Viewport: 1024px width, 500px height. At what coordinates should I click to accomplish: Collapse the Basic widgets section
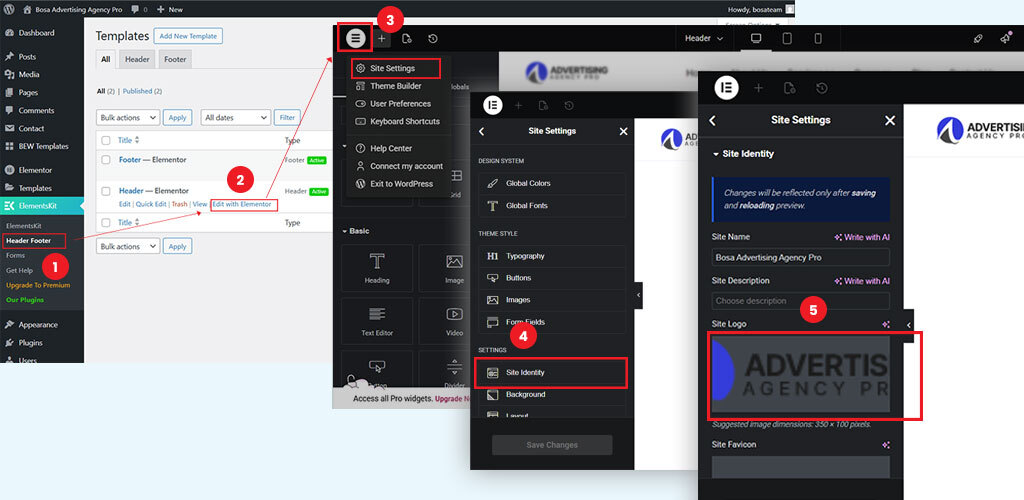click(x=355, y=231)
